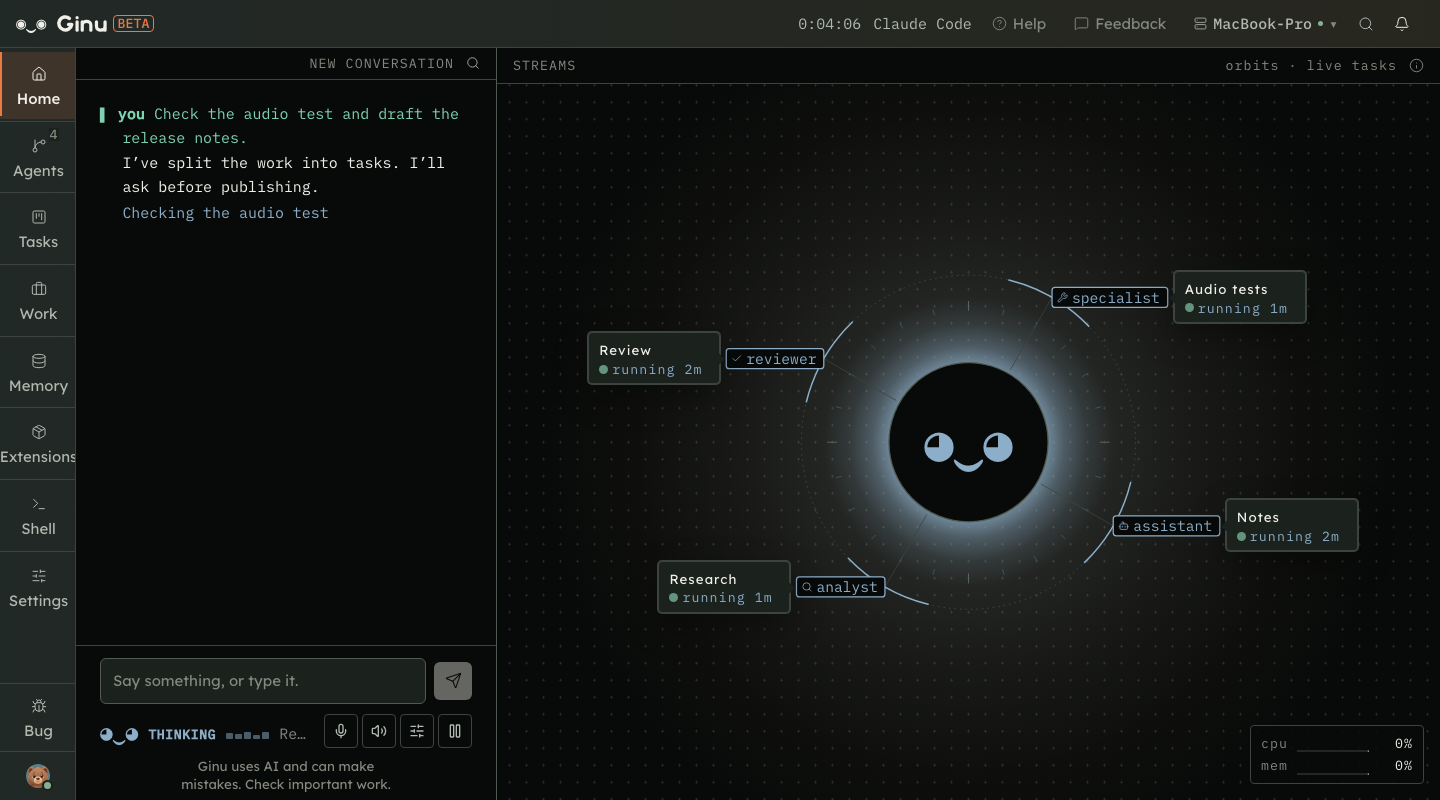Open the Settings sidebar section
This screenshot has height=800, width=1440.
pos(38,588)
